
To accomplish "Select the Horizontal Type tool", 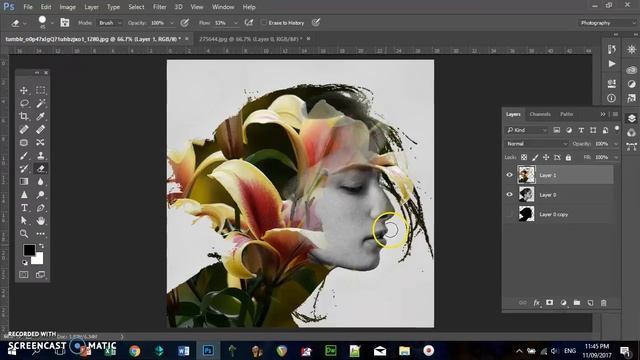I will (24, 208).
